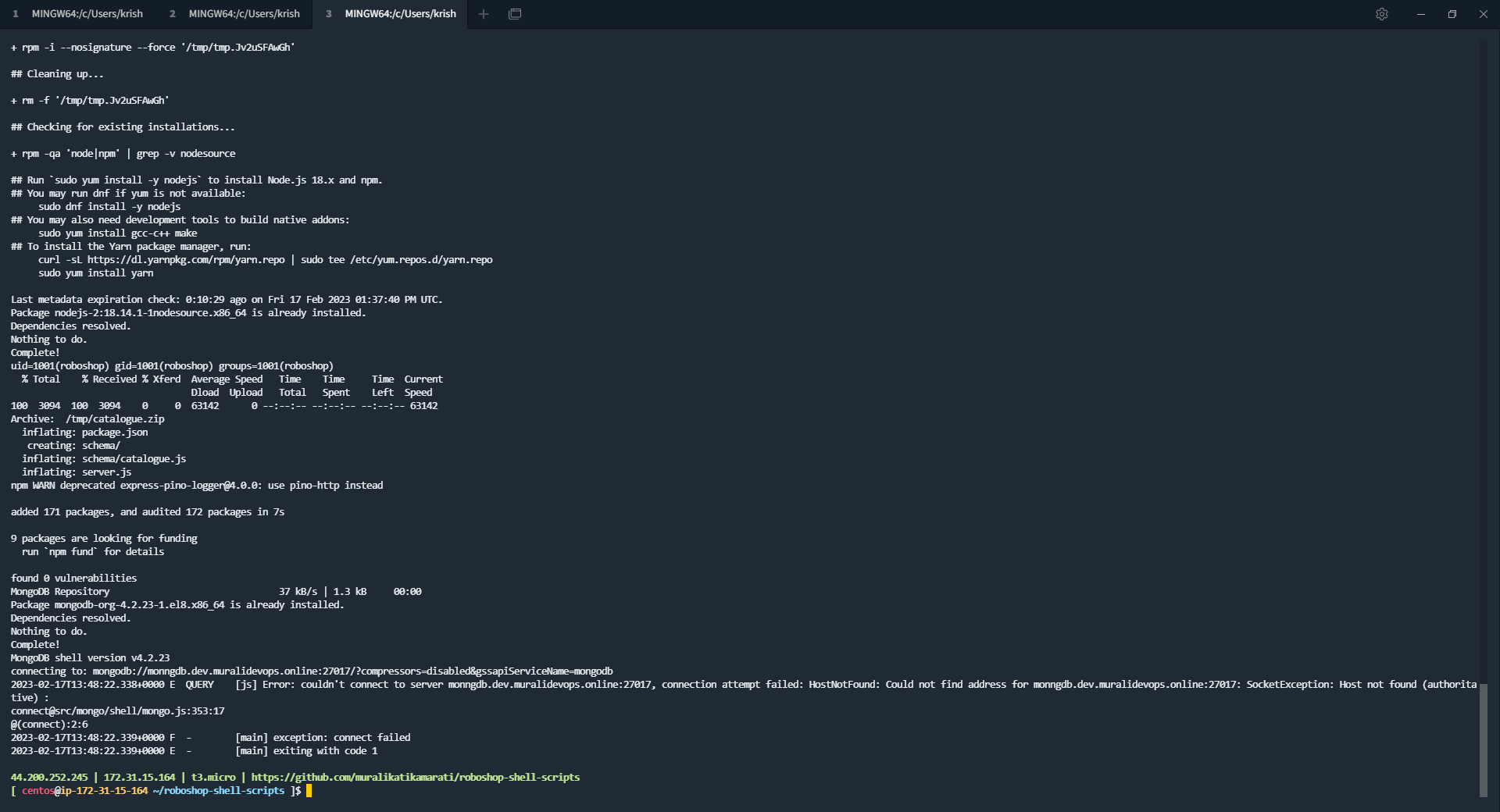Image resolution: width=1500 pixels, height=812 pixels.
Task: Click '## Checking for existing installations...' line
Action: 123,127
